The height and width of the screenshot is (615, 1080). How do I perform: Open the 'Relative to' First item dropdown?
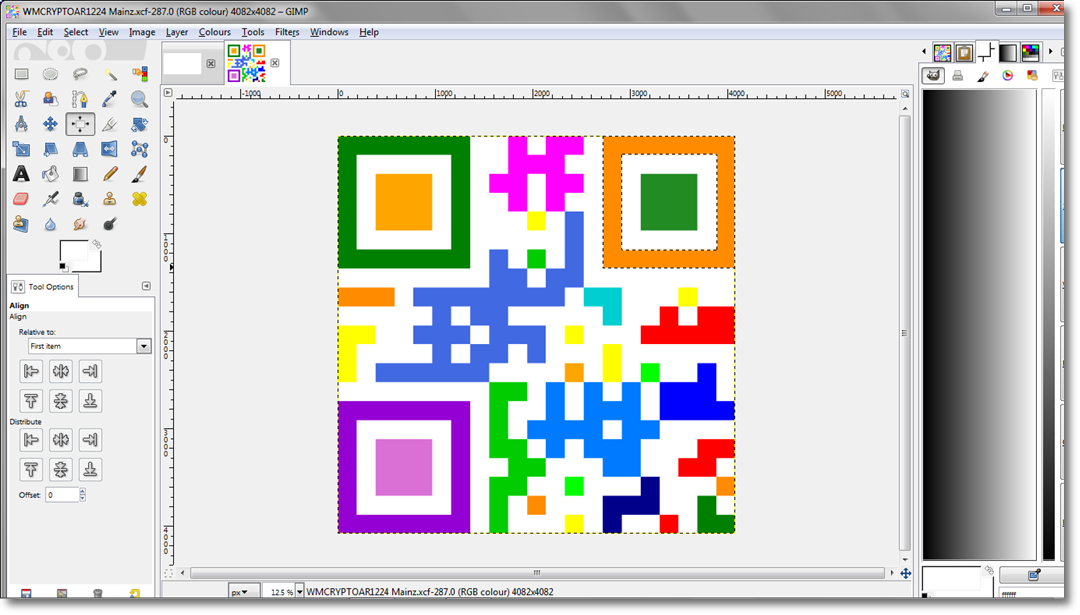[90, 346]
